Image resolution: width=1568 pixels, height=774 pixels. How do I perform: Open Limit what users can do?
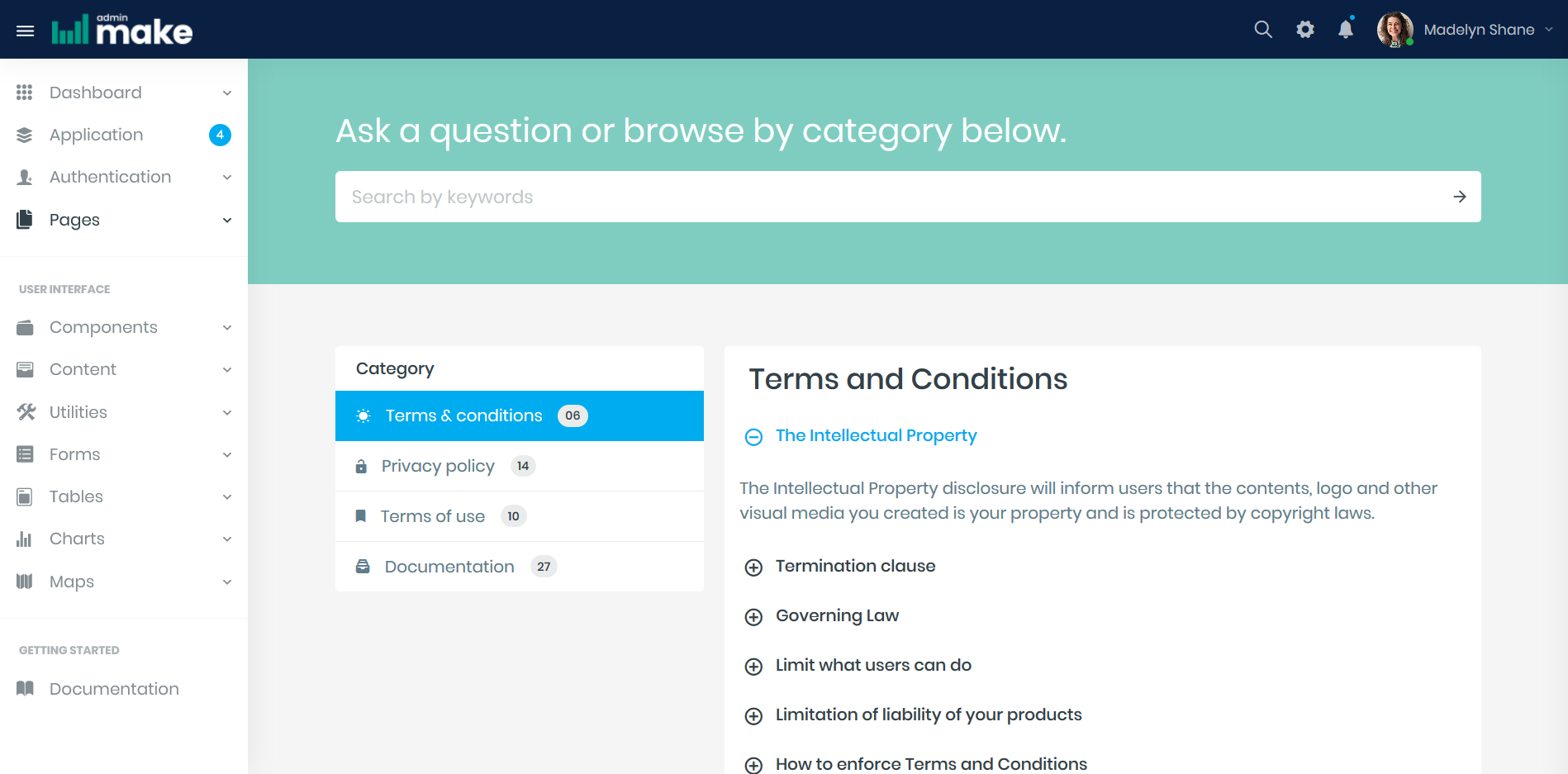coord(872,665)
